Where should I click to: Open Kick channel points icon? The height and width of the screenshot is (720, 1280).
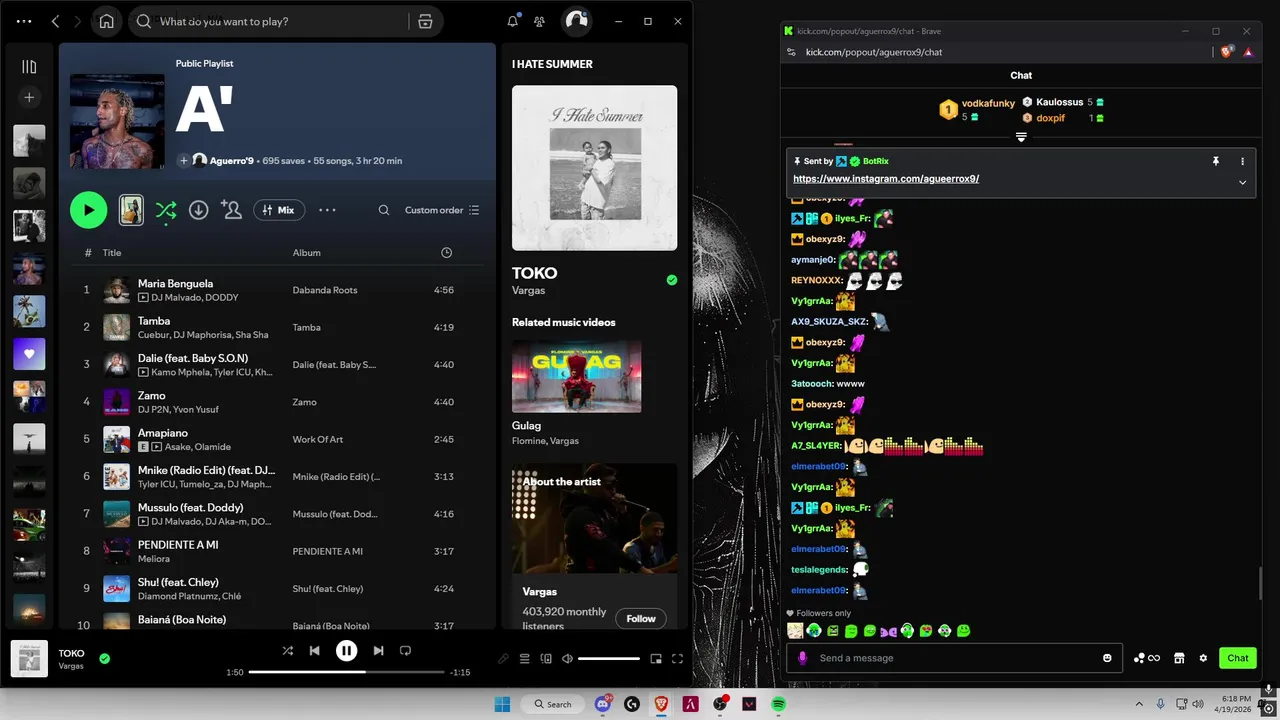pos(1146,658)
